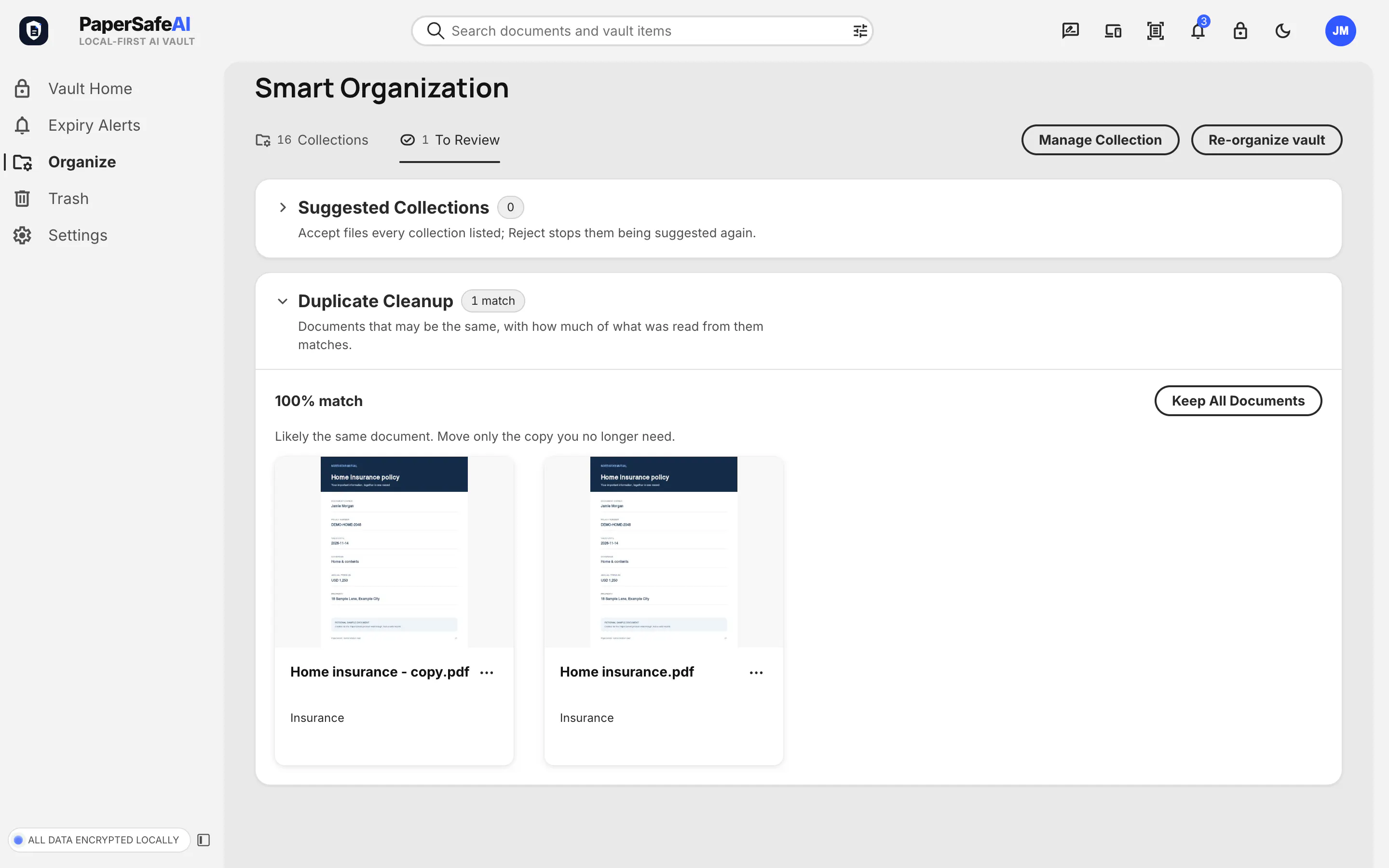Image resolution: width=1389 pixels, height=868 pixels.
Task: Click All Data Encrypted Locally badge
Action: pyautogui.click(x=99, y=840)
